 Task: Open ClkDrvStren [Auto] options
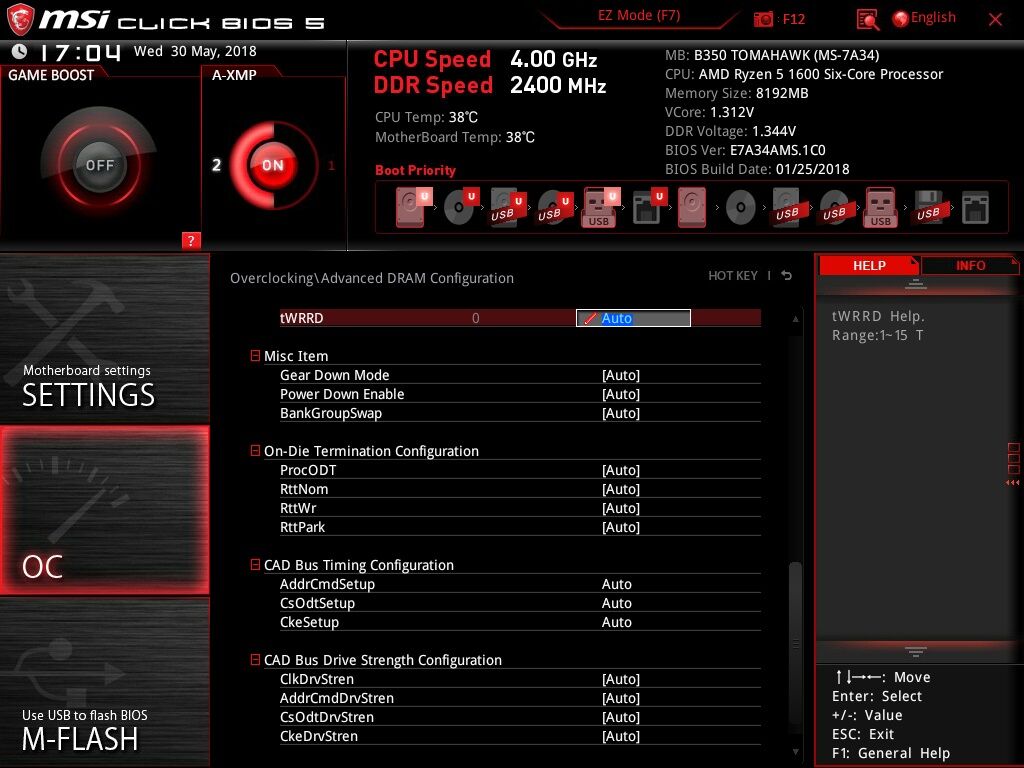[x=620, y=679]
